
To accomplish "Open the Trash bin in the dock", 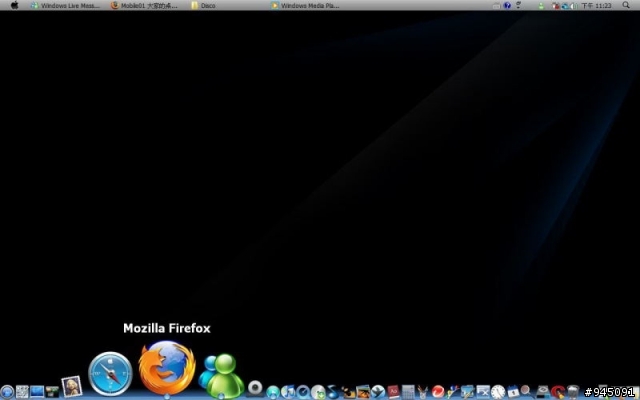I will 573,392.
